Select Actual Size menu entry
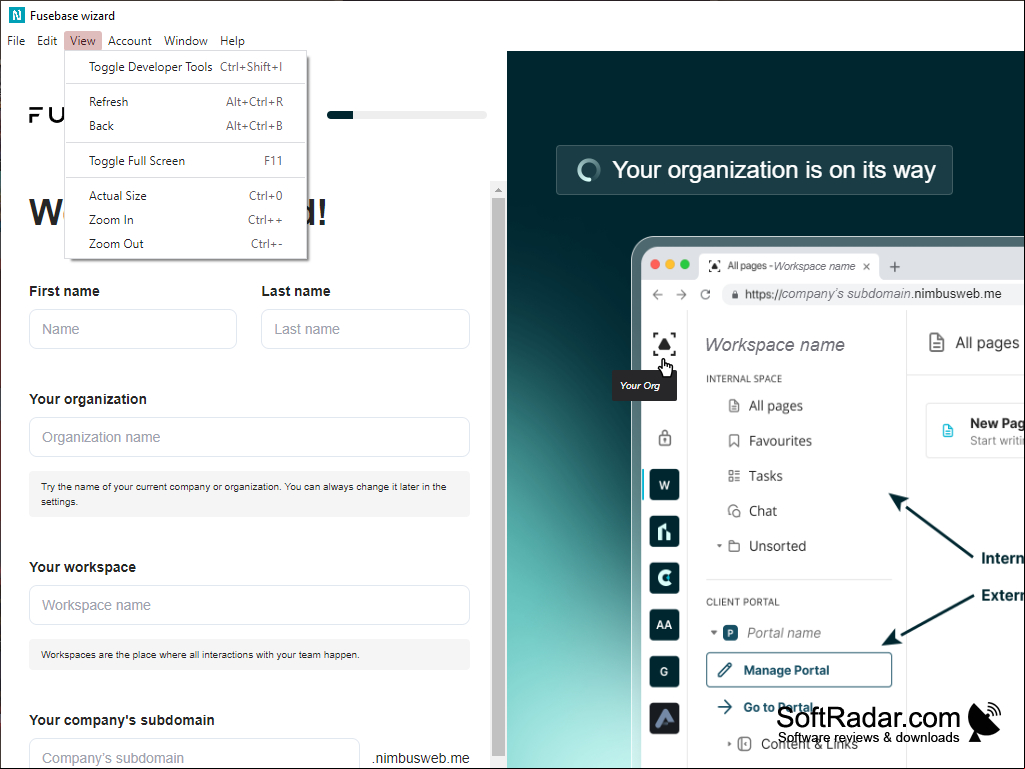The height and width of the screenshot is (769, 1025). (186, 196)
